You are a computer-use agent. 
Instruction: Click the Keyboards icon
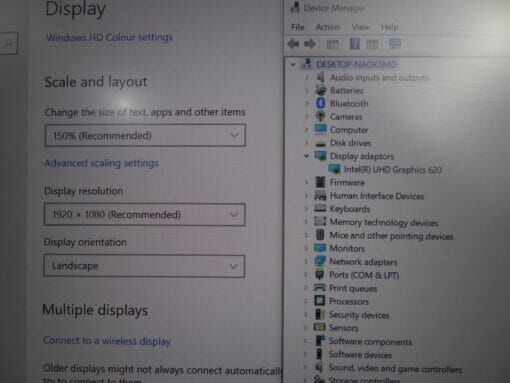(320, 209)
